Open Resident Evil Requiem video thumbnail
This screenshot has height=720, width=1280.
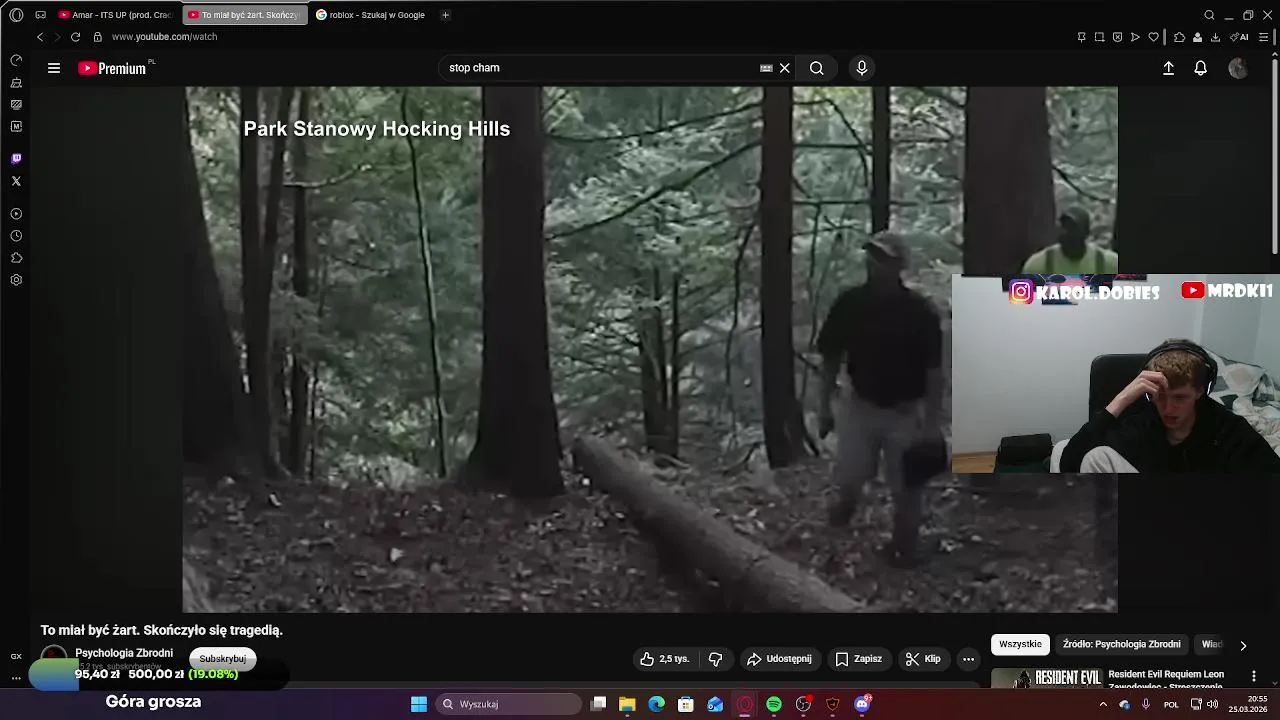point(1046,678)
